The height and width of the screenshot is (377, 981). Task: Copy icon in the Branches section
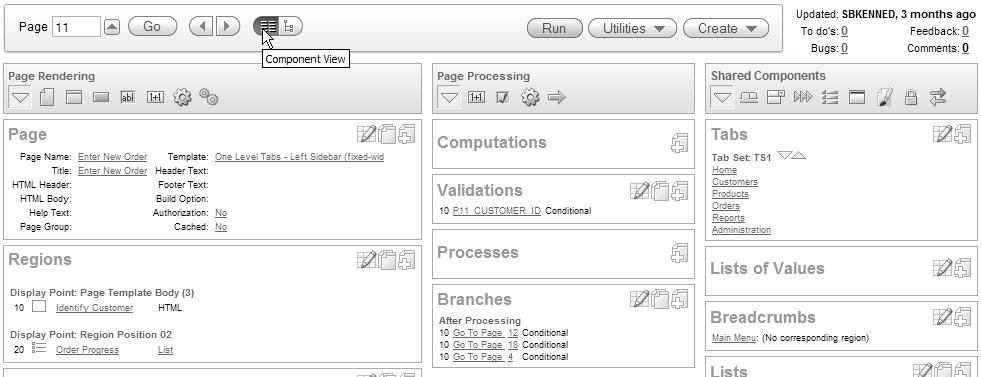[659, 299]
